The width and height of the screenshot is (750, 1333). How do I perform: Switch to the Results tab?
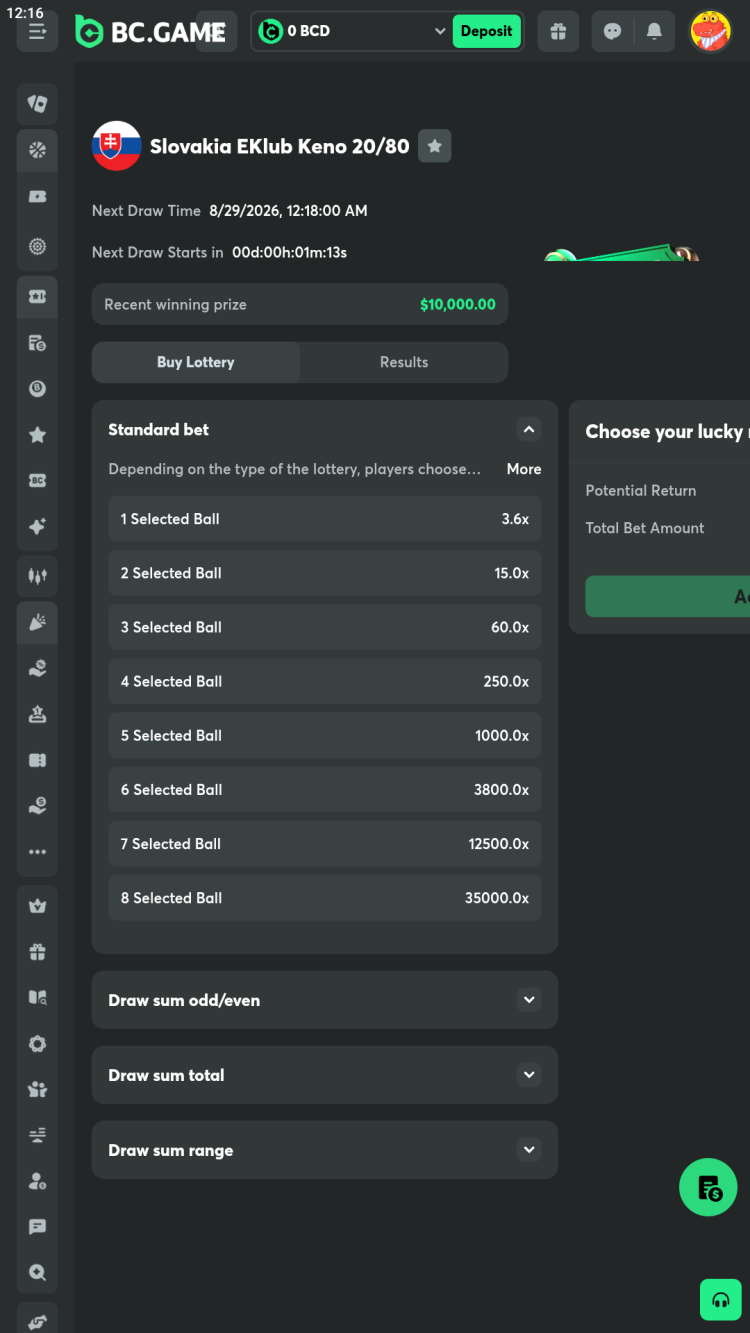[x=404, y=362]
